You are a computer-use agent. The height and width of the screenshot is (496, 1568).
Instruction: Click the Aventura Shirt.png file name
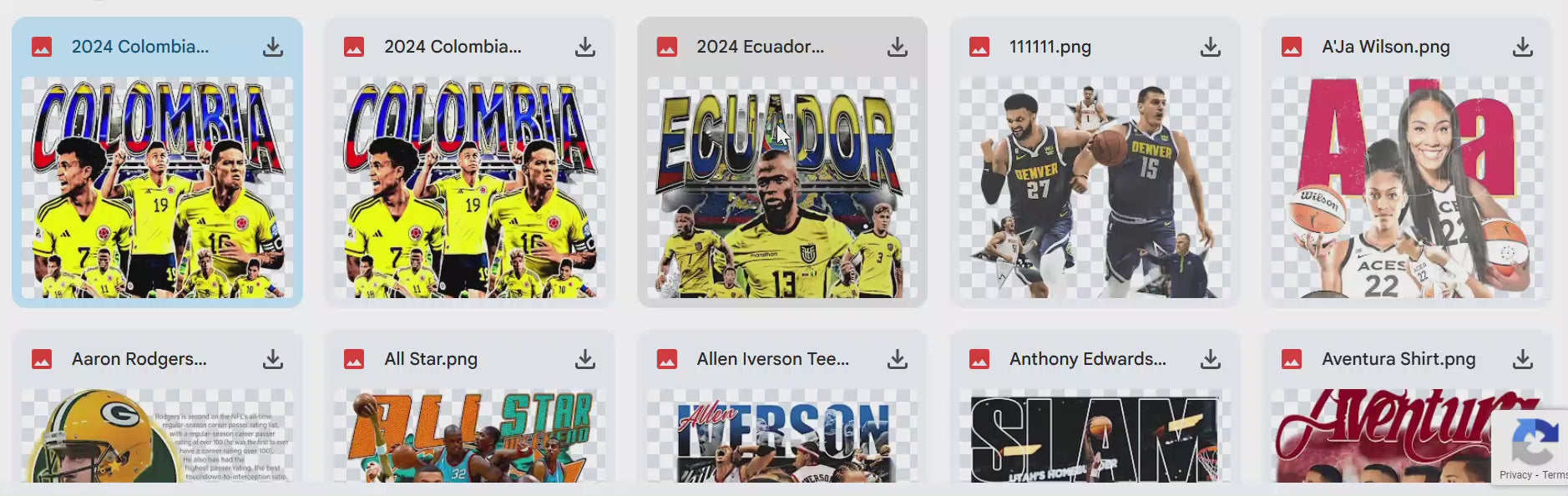tap(1399, 359)
